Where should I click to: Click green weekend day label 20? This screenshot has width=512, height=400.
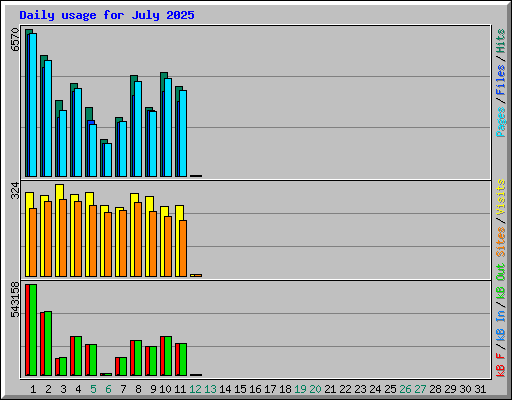315,389
